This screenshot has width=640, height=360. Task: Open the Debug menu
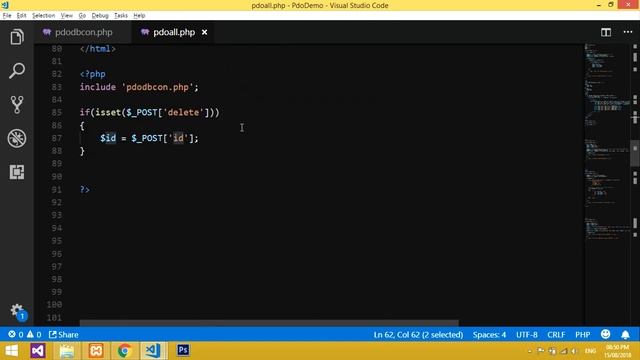coord(100,16)
